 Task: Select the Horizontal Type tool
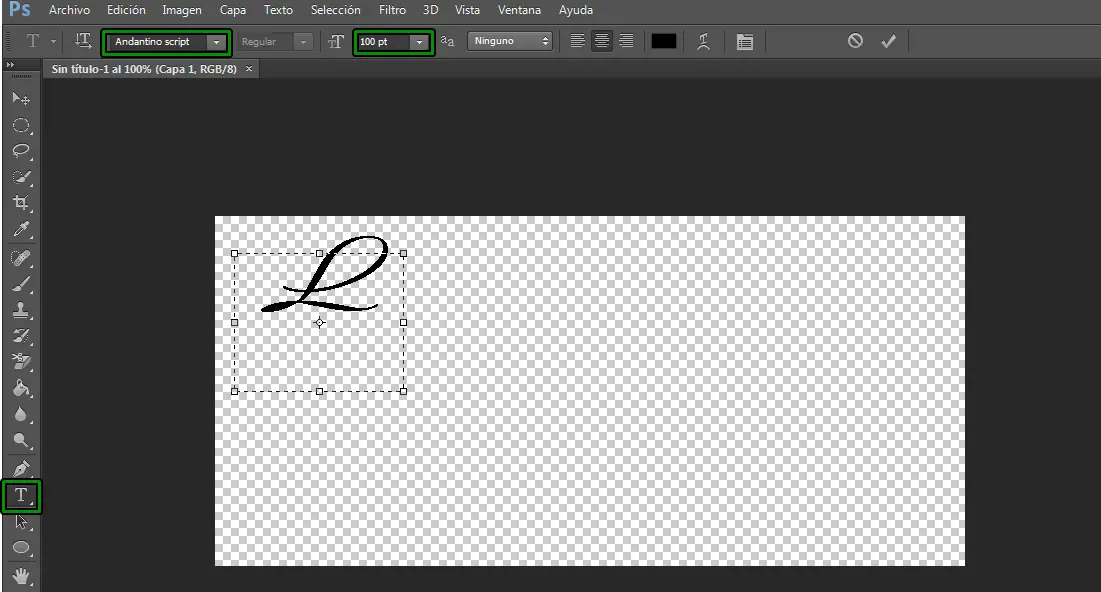point(21,496)
